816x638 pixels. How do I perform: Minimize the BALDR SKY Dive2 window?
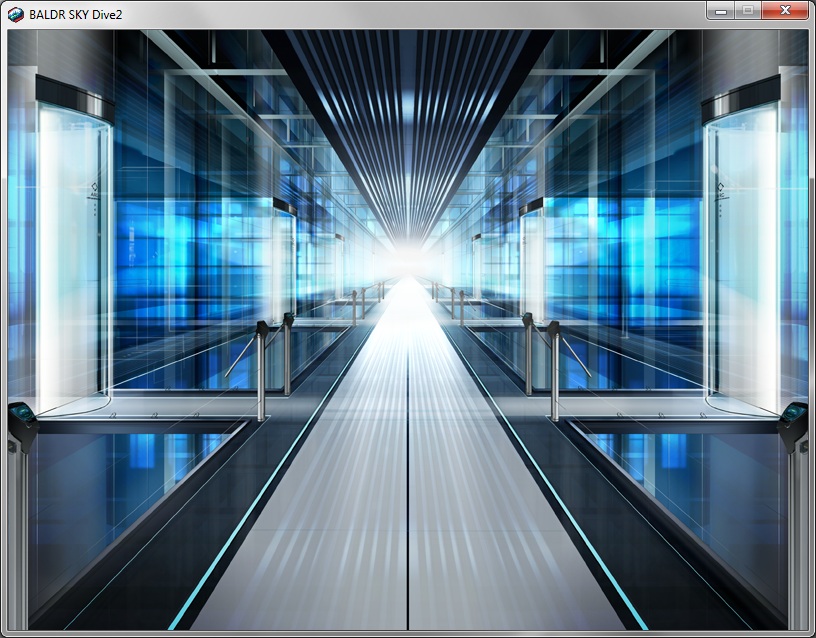[x=721, y=11]
